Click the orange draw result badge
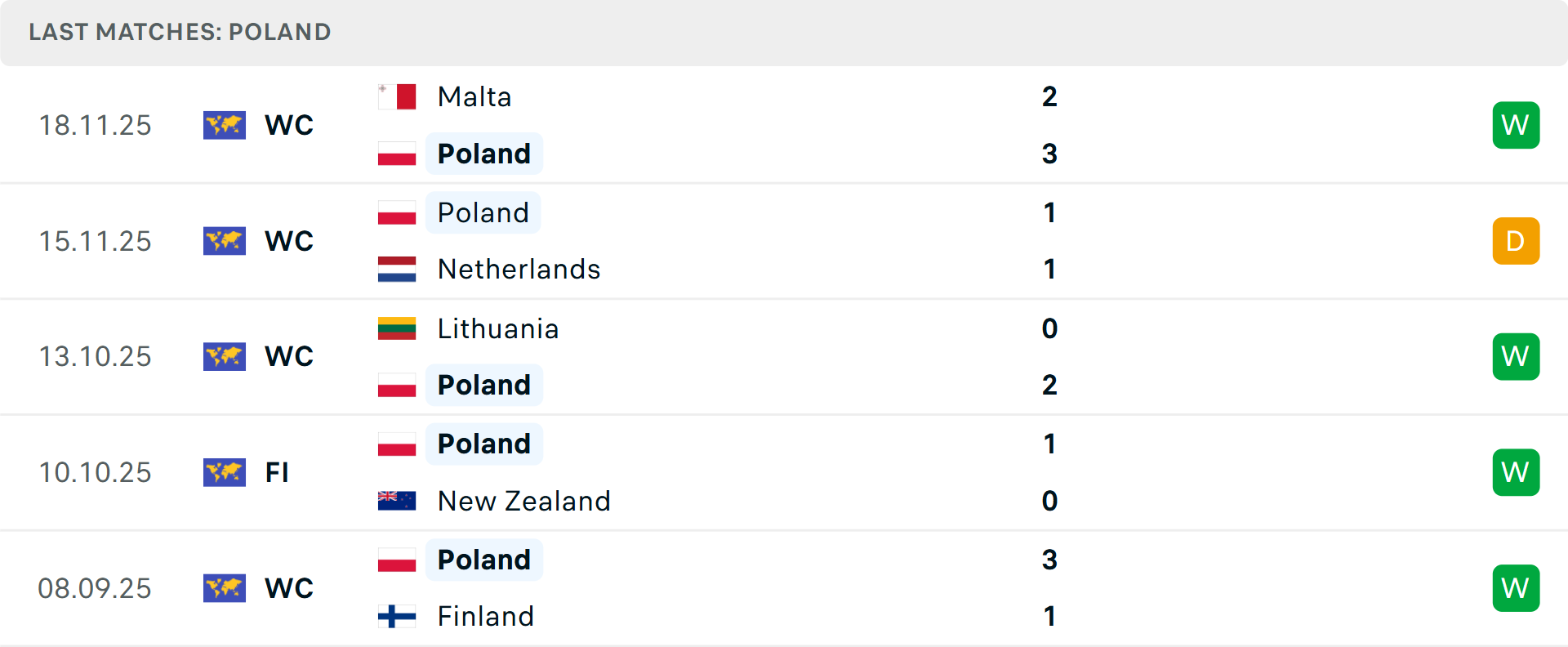Viewport: 1568px width, 647px height. [x=1516, y=241]
